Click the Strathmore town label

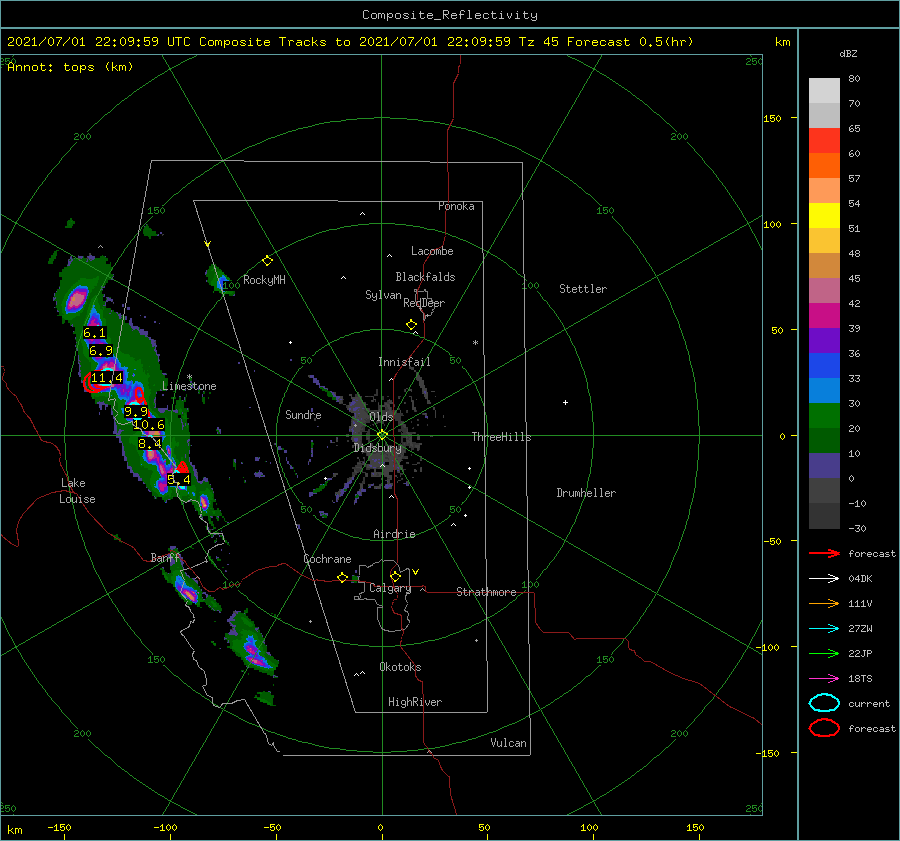coord(486,592)
